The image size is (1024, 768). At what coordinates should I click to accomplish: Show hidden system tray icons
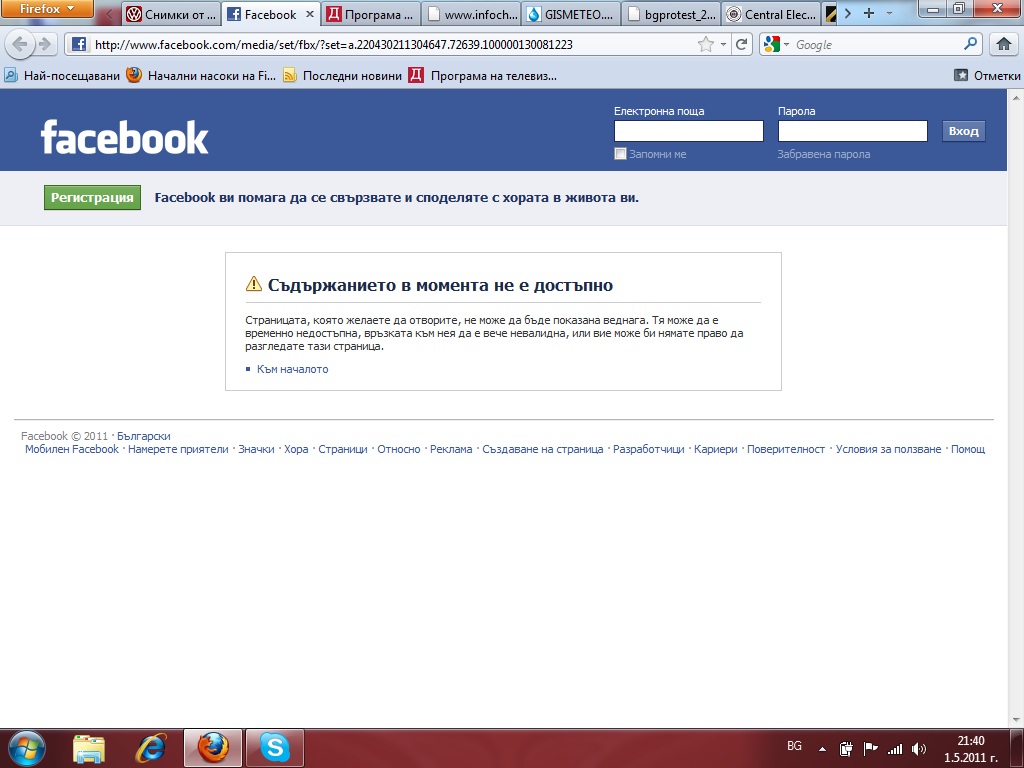point(822,748)
